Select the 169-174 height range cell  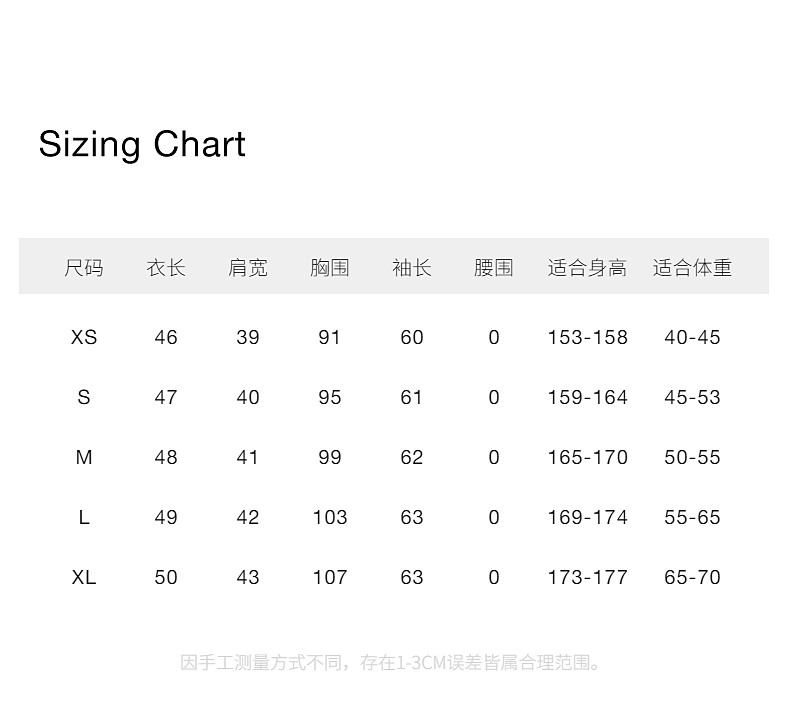587,517
